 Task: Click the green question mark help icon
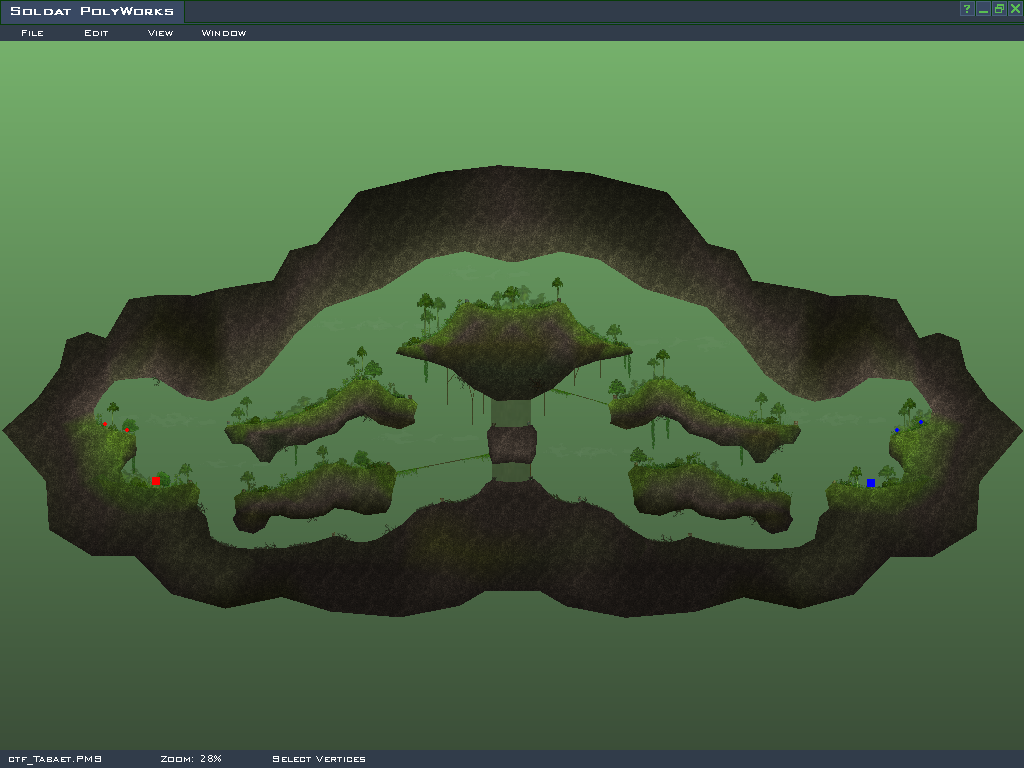pyautogui.click(x=967, y=9)
